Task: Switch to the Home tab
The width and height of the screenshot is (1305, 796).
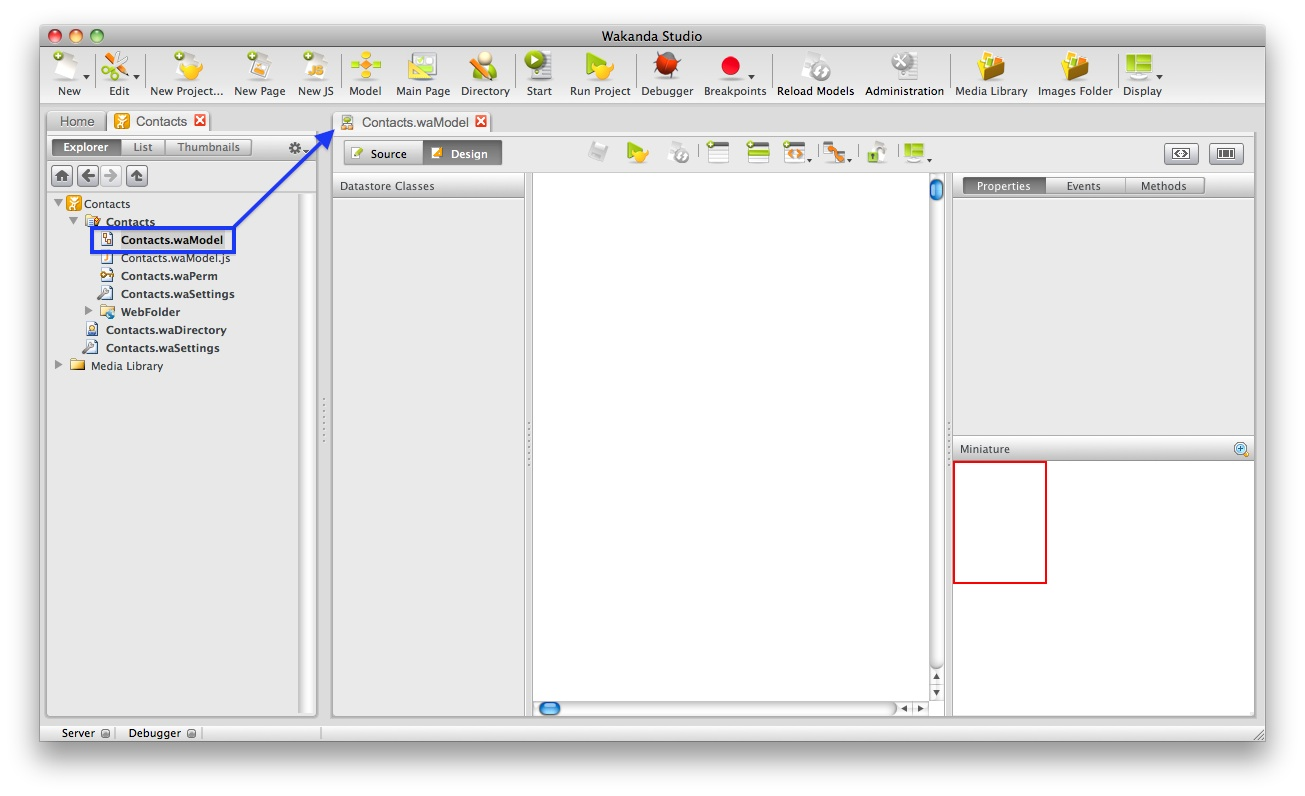Action: point(77,121)
